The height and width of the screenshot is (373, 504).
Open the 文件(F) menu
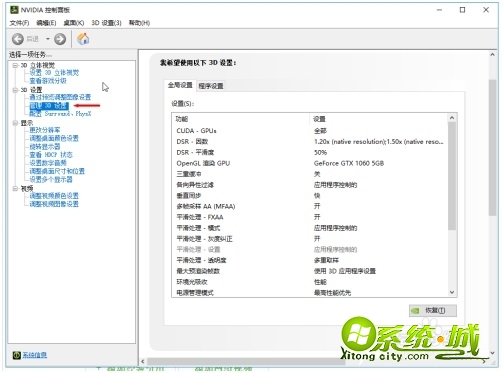pos(19,23)
